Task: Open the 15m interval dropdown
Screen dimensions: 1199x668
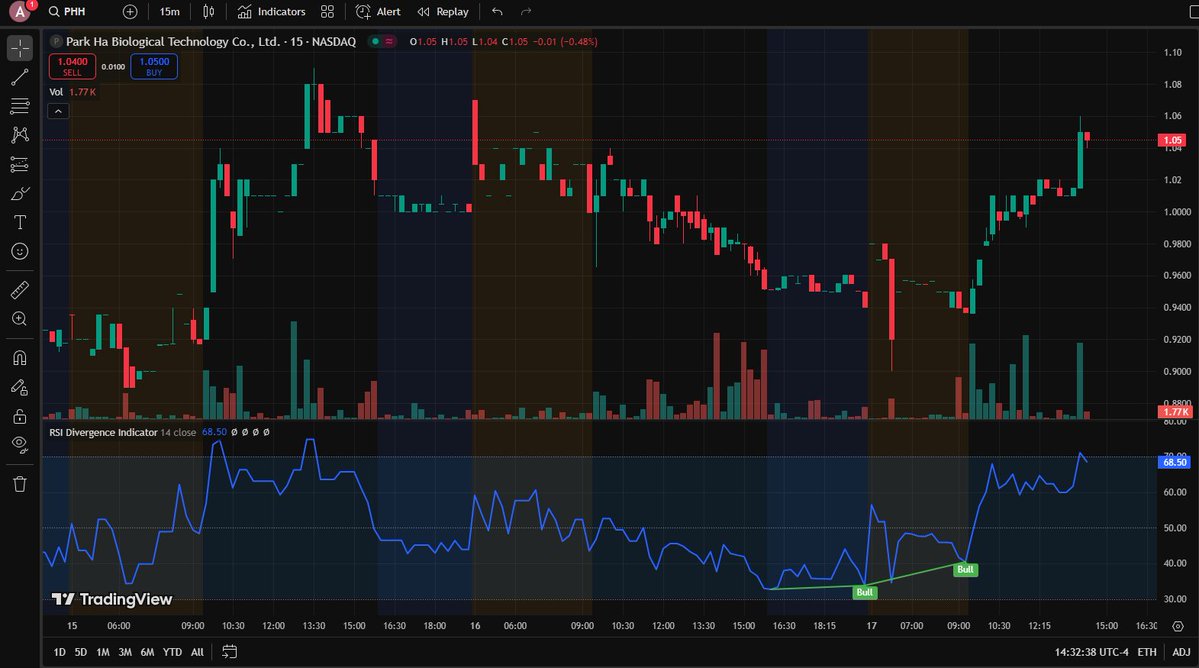Action: (x=170, y=11)
